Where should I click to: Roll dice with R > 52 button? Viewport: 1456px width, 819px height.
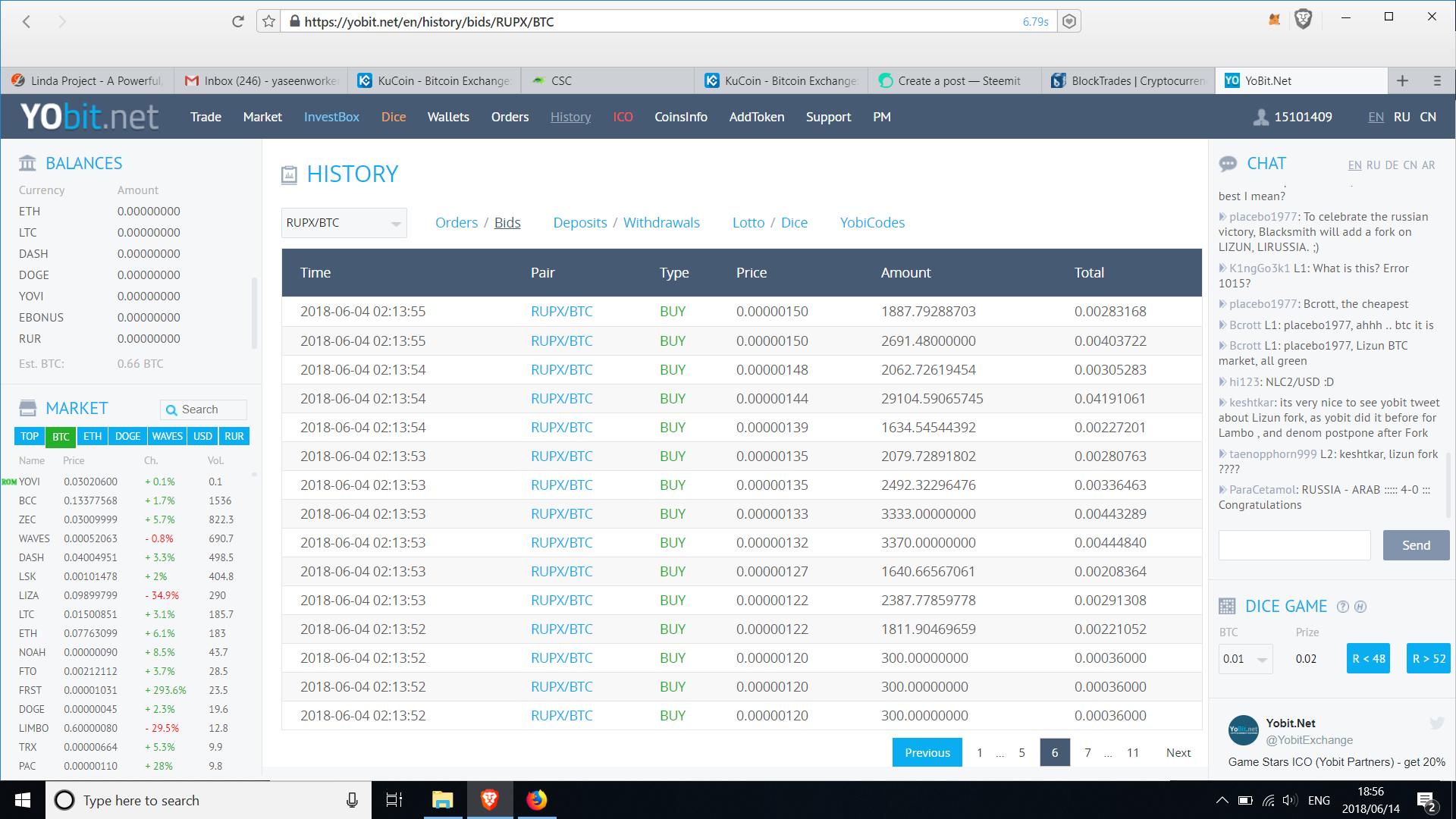[x=1429, y=658]
